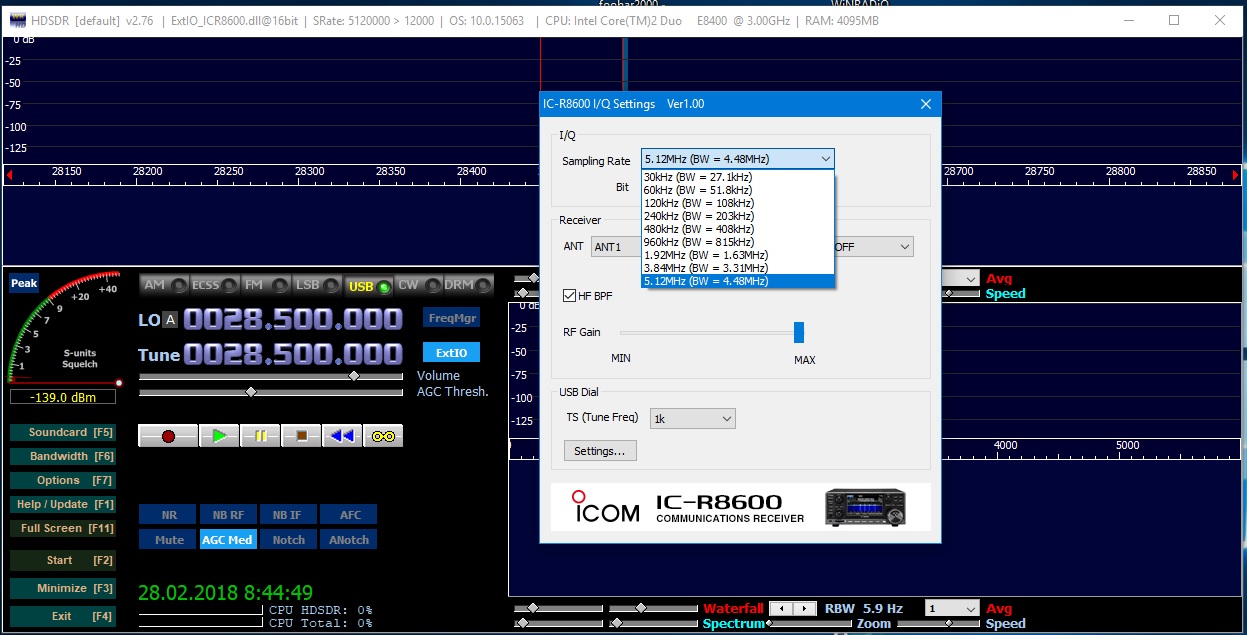Click the IC-R8600 receiver photo

click(865, 507)
